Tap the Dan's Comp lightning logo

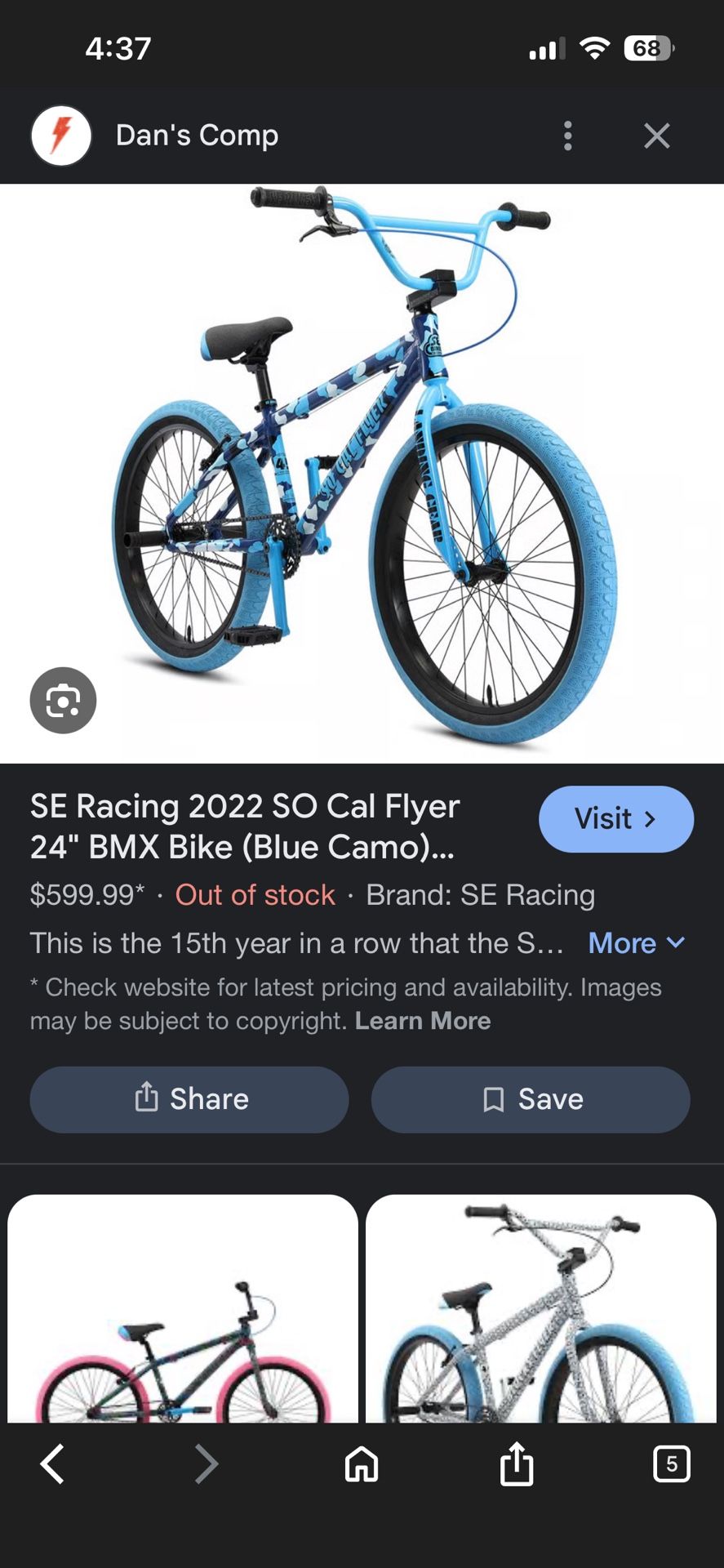point(61,136)
